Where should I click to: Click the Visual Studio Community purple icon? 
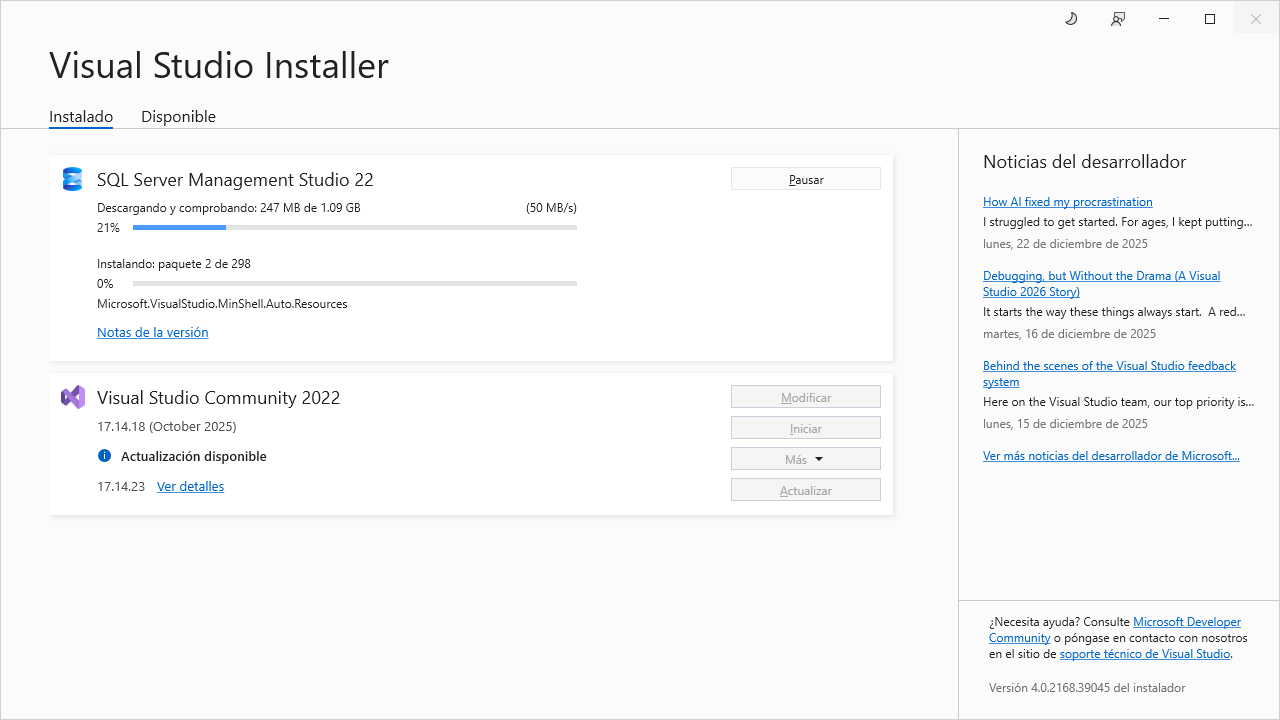click(x=72, y=397)
